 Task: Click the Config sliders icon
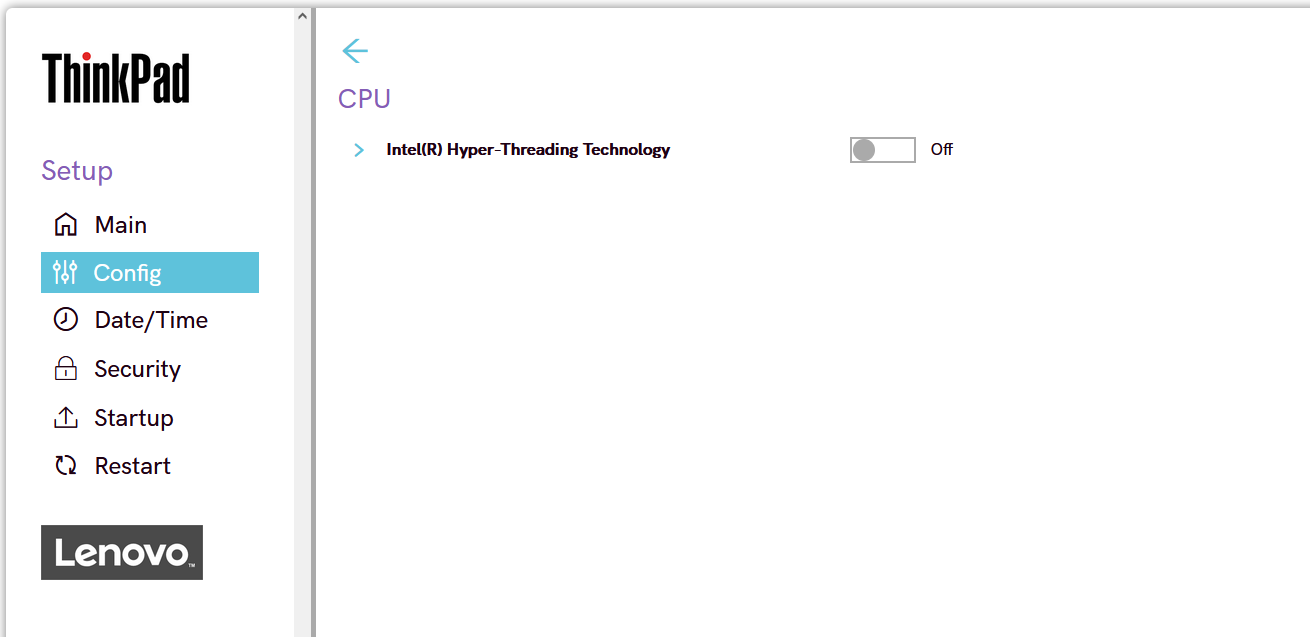65,272
